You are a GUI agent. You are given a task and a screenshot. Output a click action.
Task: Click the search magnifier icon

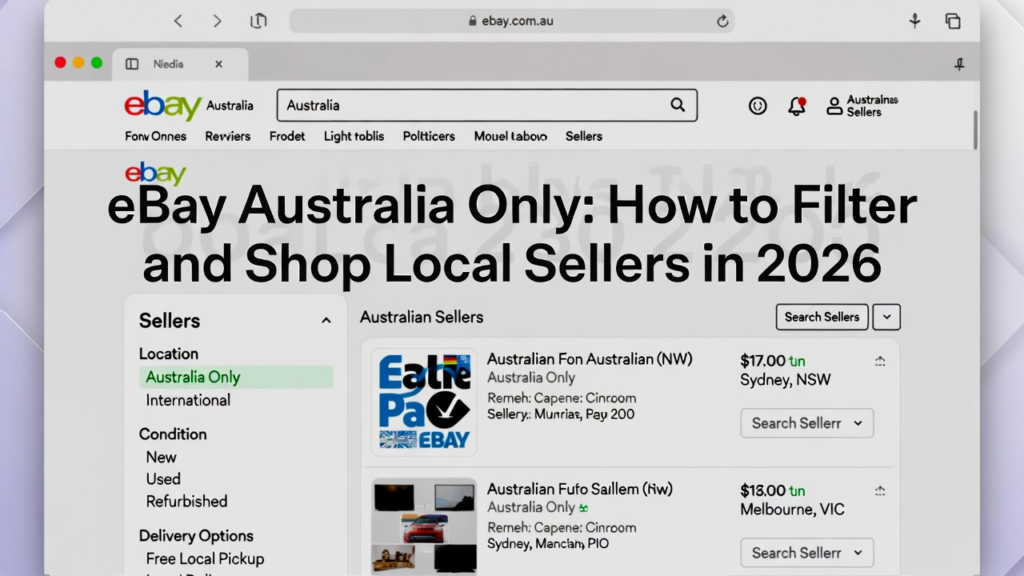pyautogui.click(x=677, y=105)
